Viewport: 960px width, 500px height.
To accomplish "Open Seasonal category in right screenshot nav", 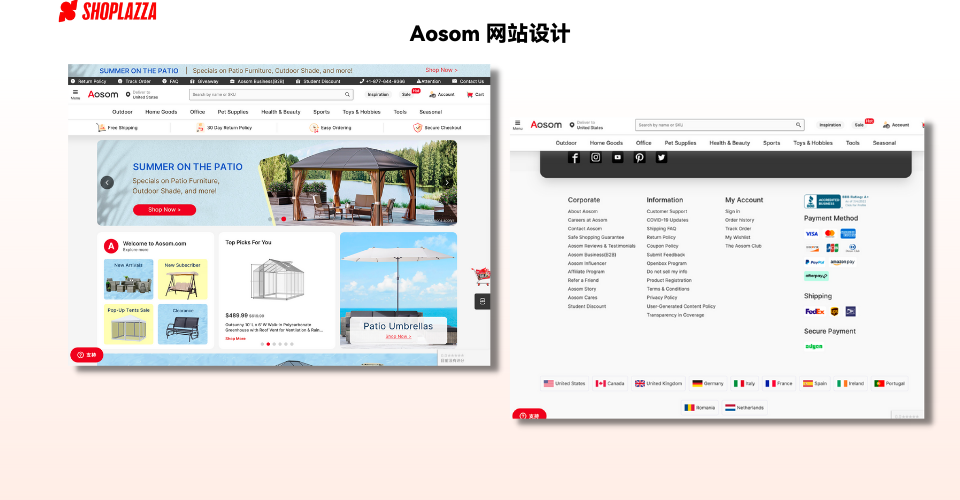I will pos(884,143).
